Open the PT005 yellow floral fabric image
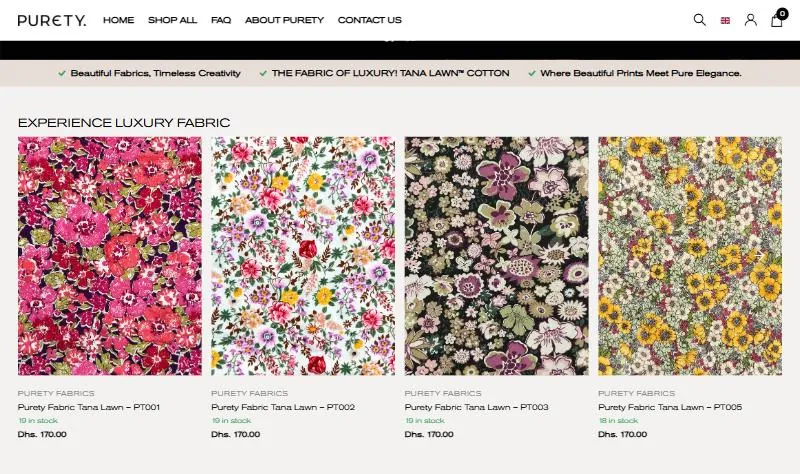This screenshot has height=474, width=800. (690, 256)
